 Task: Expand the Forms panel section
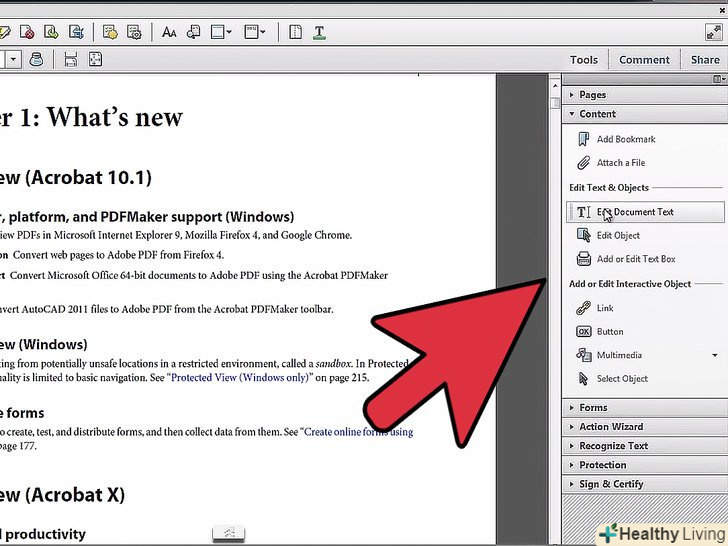[x=644, y=408]
